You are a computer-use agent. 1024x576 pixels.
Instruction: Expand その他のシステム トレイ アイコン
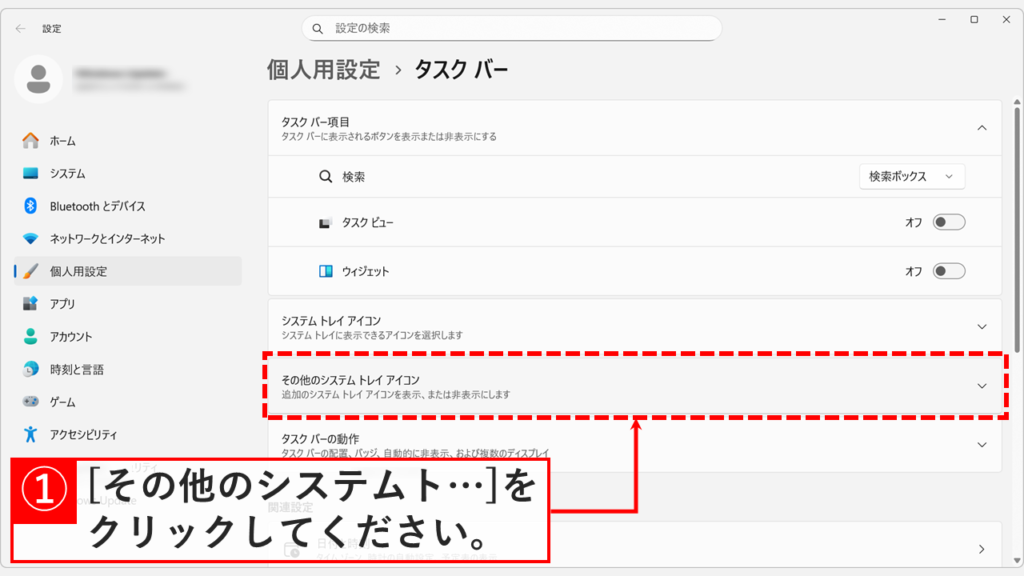point(981,385)
